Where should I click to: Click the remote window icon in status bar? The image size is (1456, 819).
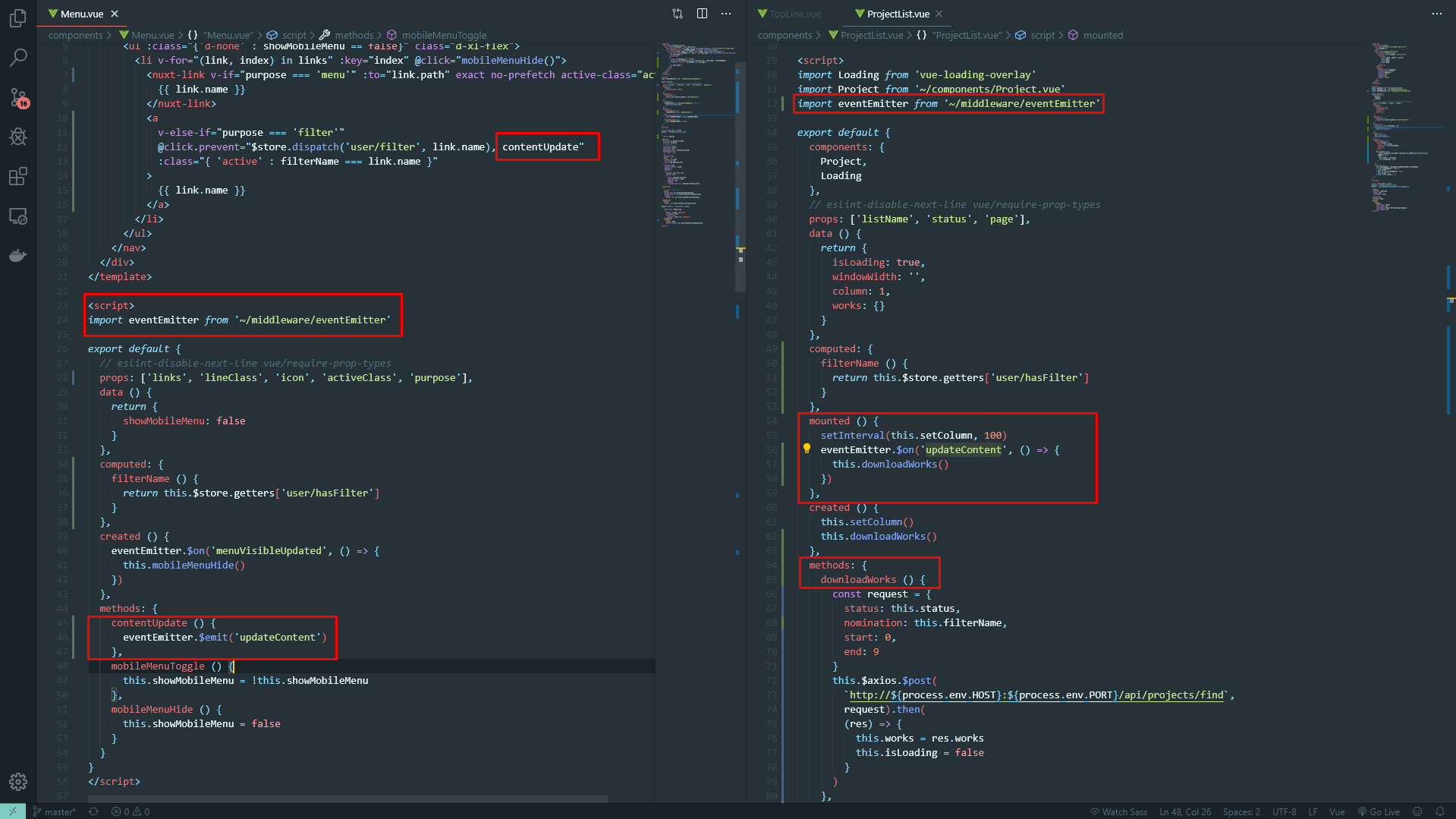click(13, 811)
